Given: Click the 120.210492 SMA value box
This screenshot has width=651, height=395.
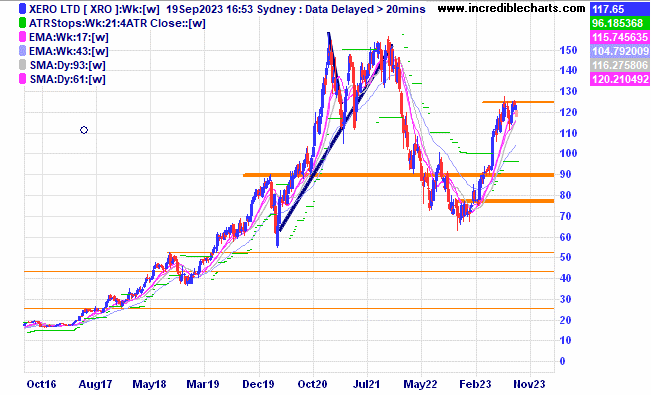Looking at the screenshot, I should pos(620,79).
